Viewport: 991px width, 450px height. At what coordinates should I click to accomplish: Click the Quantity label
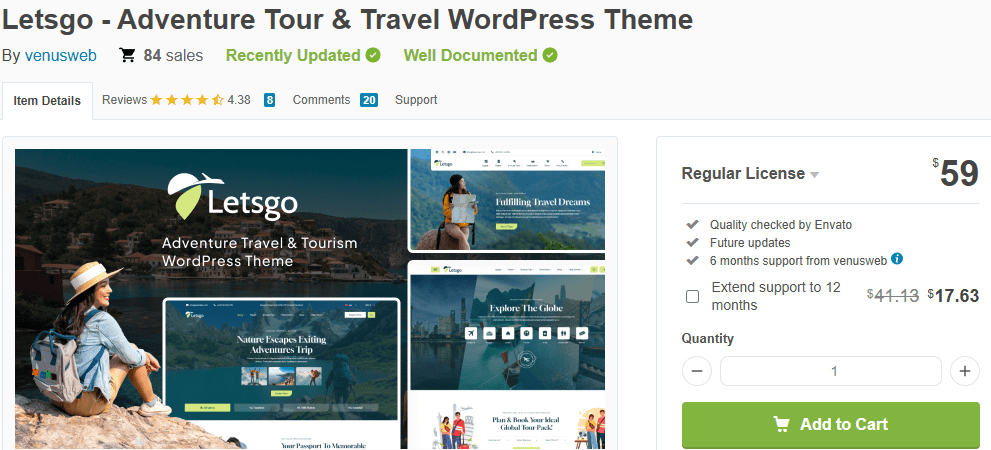(x=707, y=339)
